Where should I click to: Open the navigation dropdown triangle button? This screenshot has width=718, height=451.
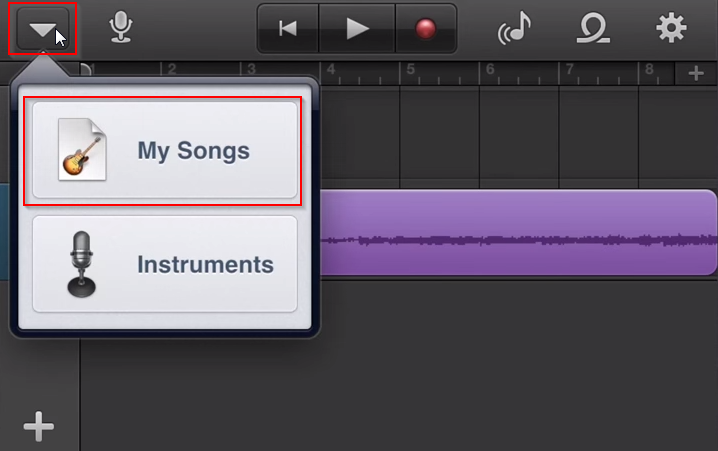[43, 28]
